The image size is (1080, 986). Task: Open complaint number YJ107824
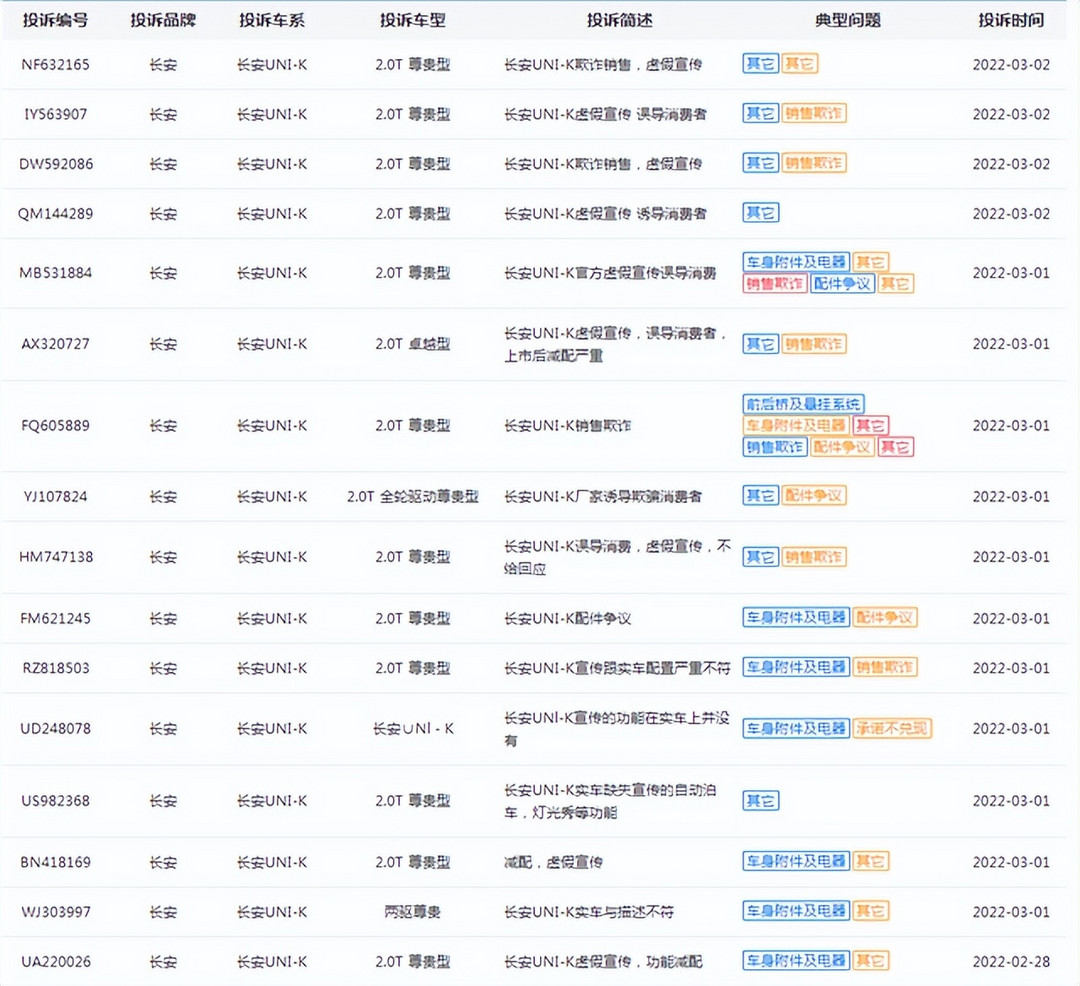click(55, 496)
